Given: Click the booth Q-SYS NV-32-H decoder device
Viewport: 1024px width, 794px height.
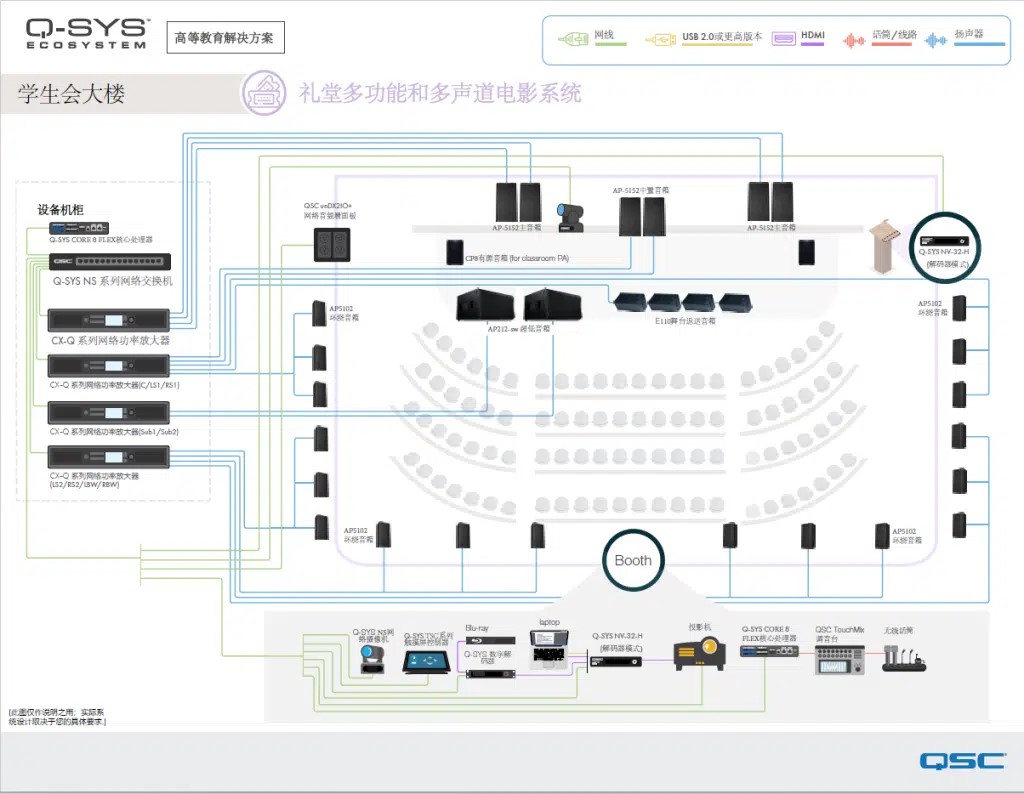Looking at the screenshot, I should click(x=616, y=661).
